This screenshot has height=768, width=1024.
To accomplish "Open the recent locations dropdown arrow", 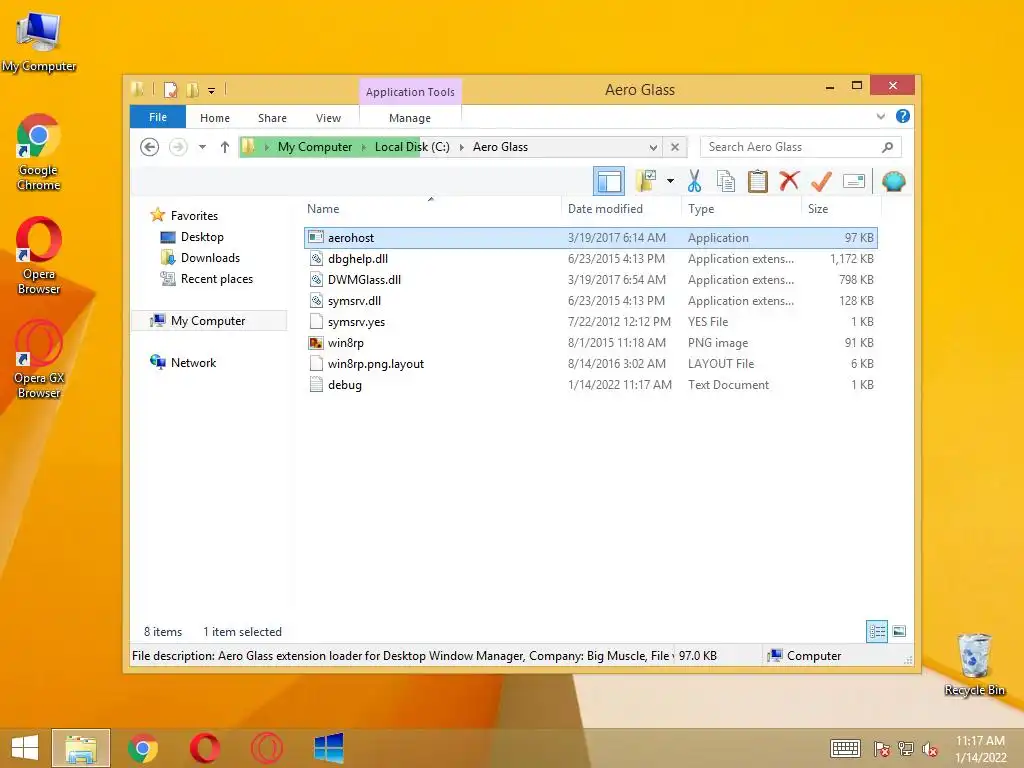I will (x=202, y=147).
